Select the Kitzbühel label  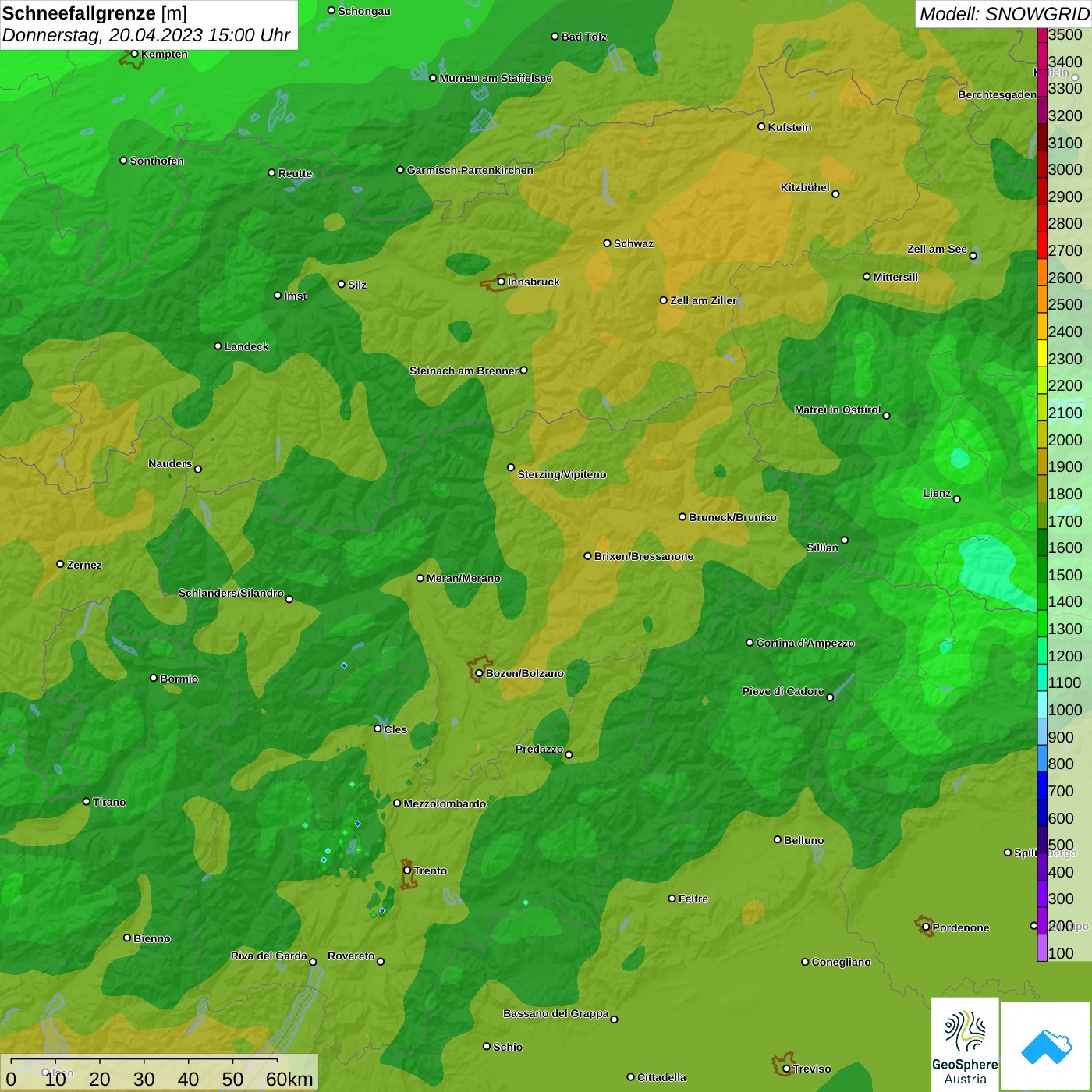point(805,187)
